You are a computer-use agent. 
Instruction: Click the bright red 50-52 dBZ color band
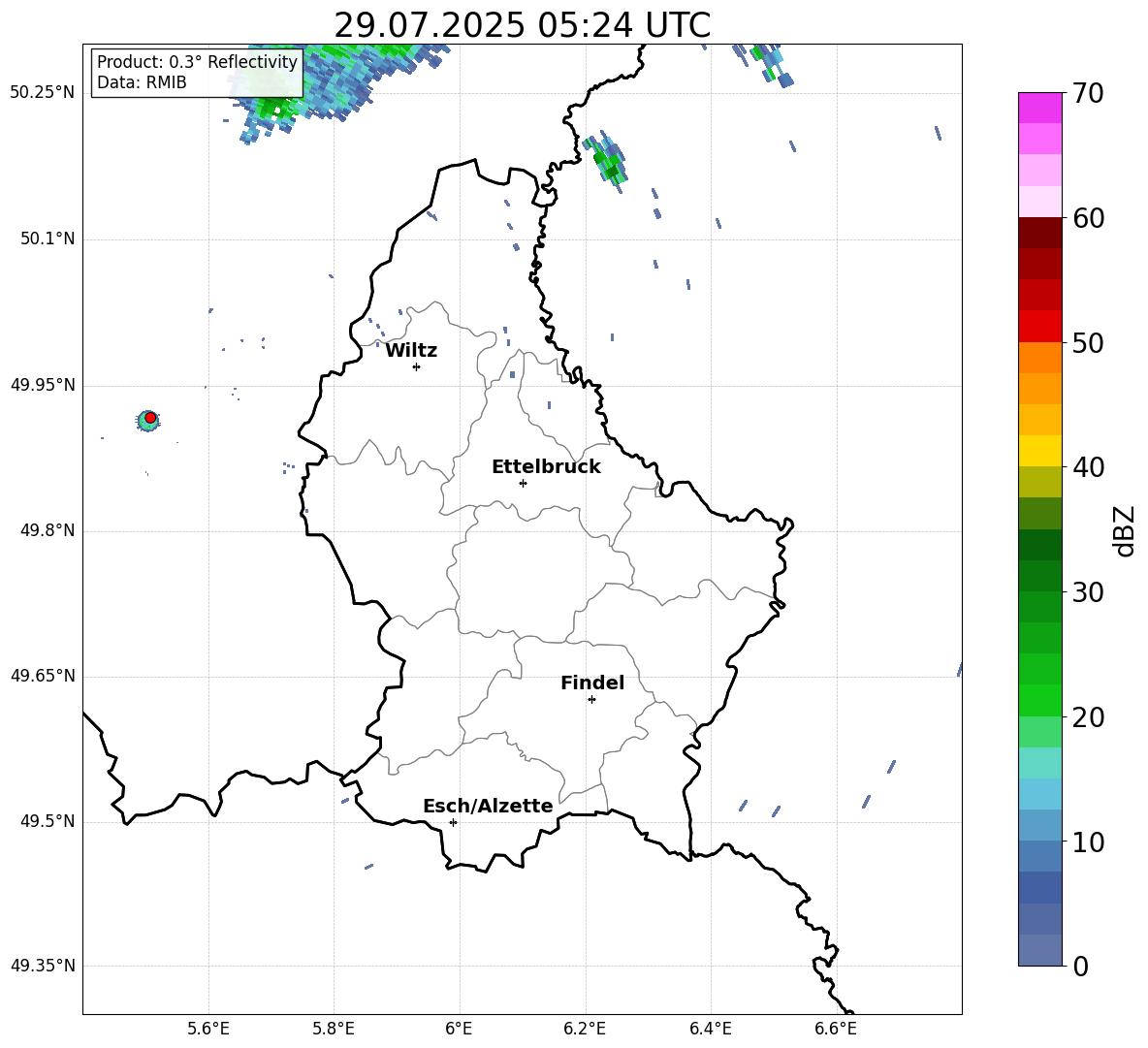coord(1039,327)
